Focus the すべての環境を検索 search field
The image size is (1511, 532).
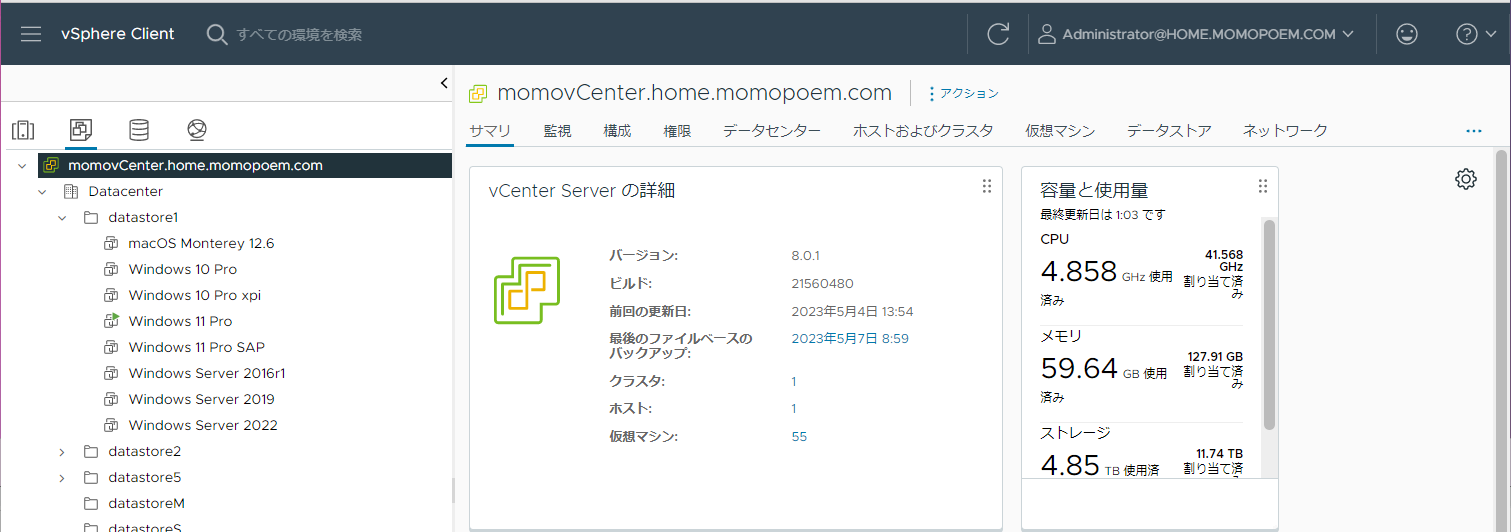pyautogui.click(x=299, y=35)
